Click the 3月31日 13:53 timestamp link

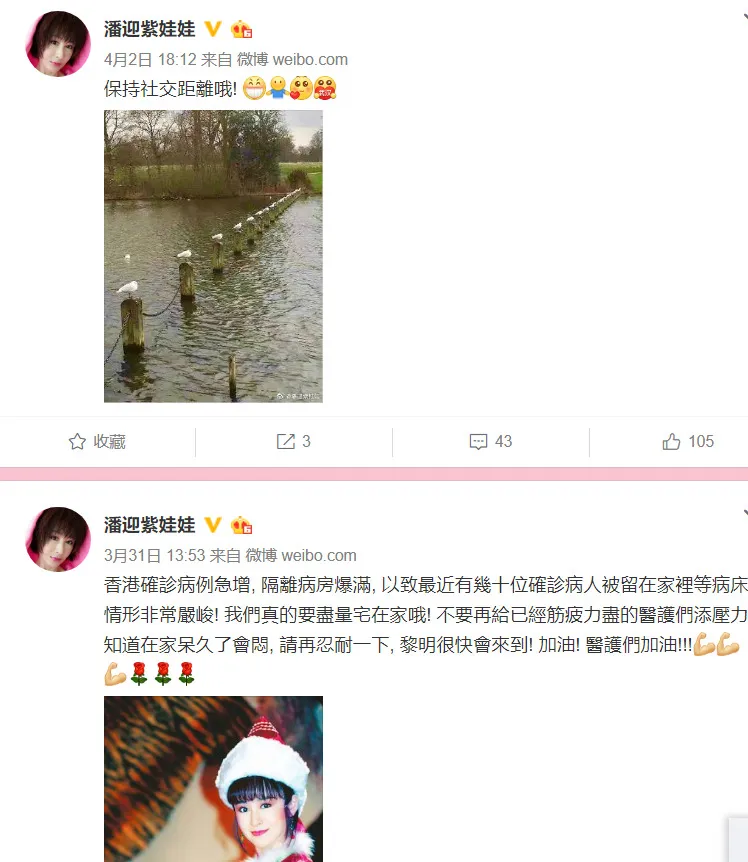click(154, 555)
